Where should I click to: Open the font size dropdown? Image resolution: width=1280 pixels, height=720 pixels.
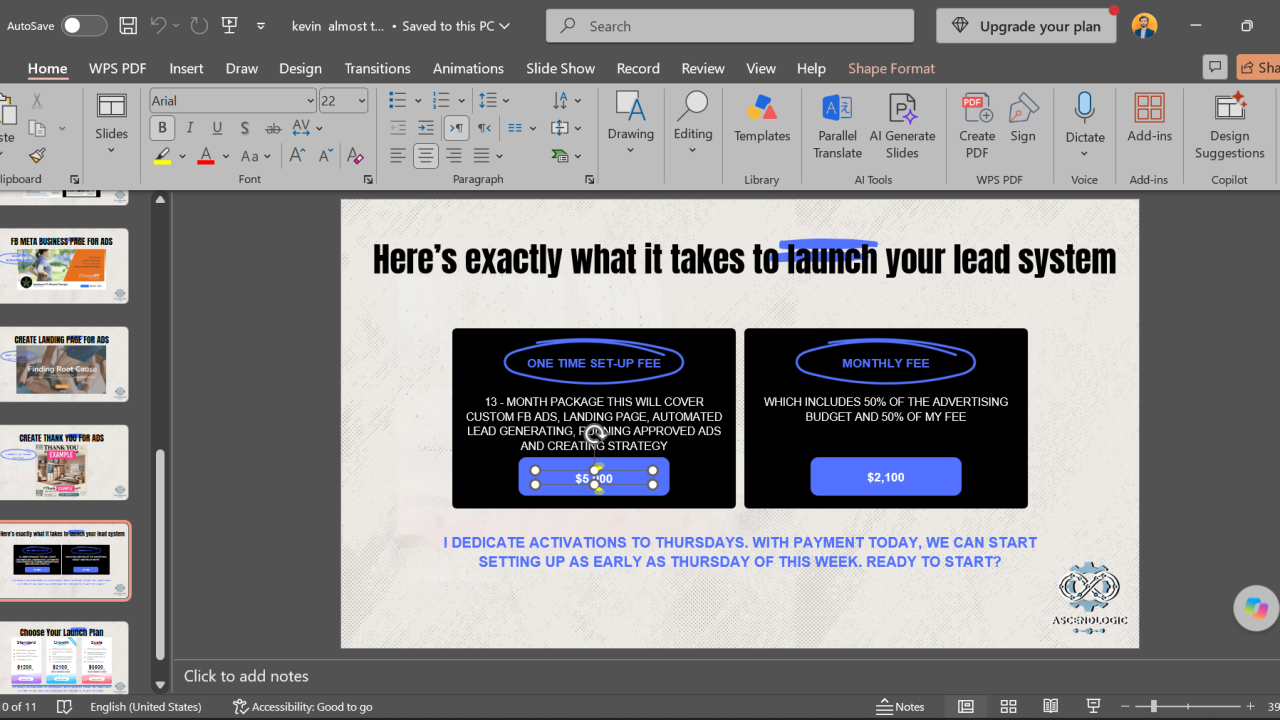361,101
